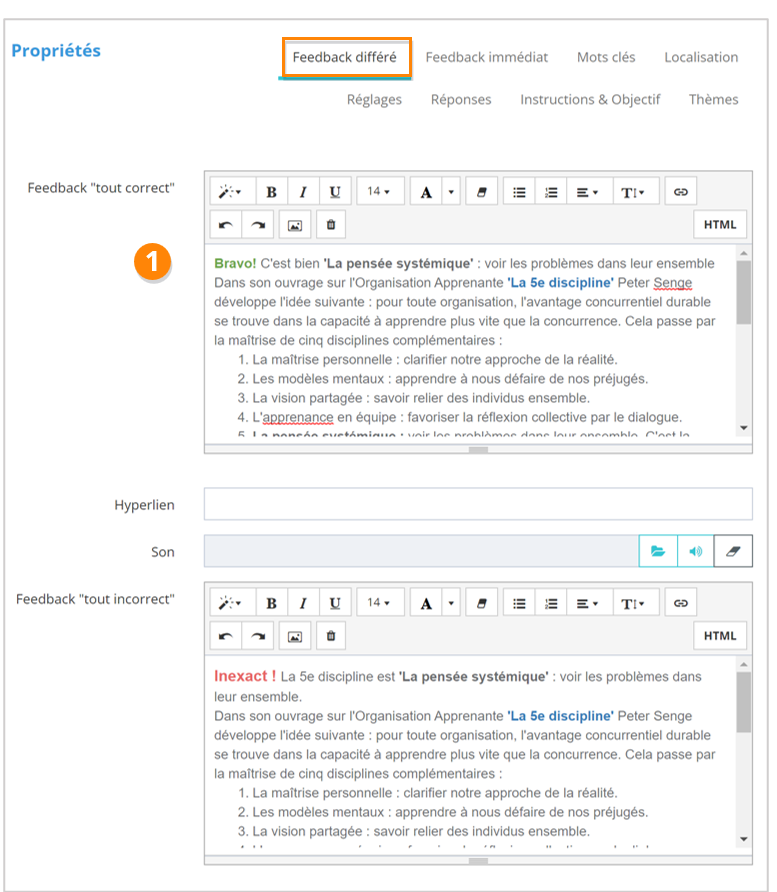Click undo arrow in the "tout correct" editor
Image resolution: width=777 pixels, height=892 pixels.
pos(226,225)
